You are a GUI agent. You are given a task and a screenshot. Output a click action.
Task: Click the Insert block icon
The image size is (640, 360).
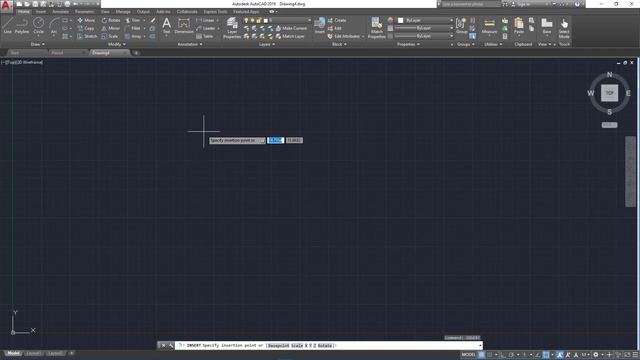320,25
